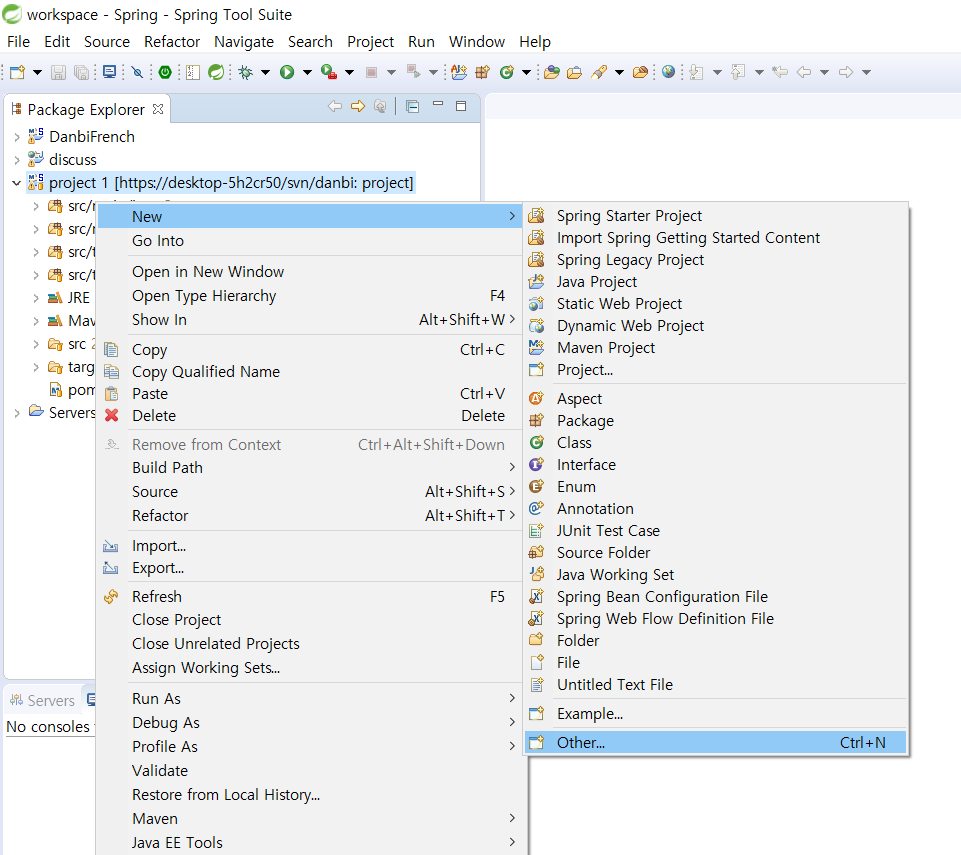961x855 pixels.
Task: Open the Refactor menu in menu bar
Action: (x=172, y=42)
